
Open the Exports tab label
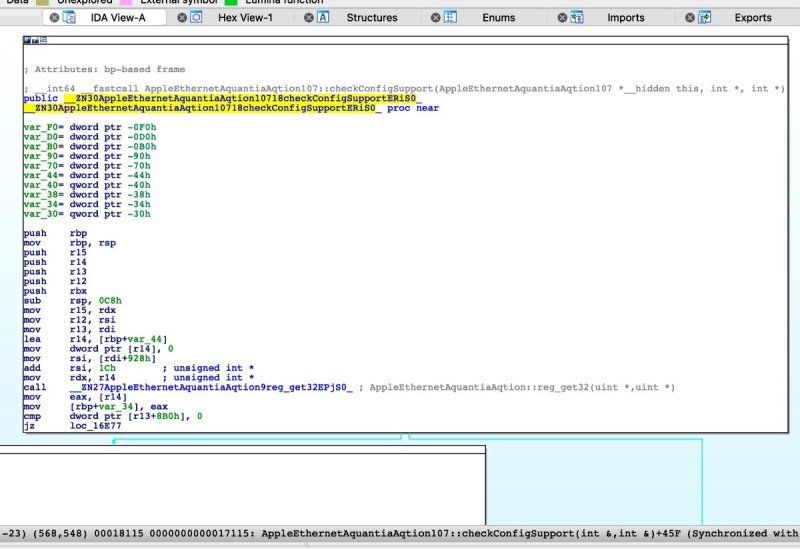click(753, 18)
